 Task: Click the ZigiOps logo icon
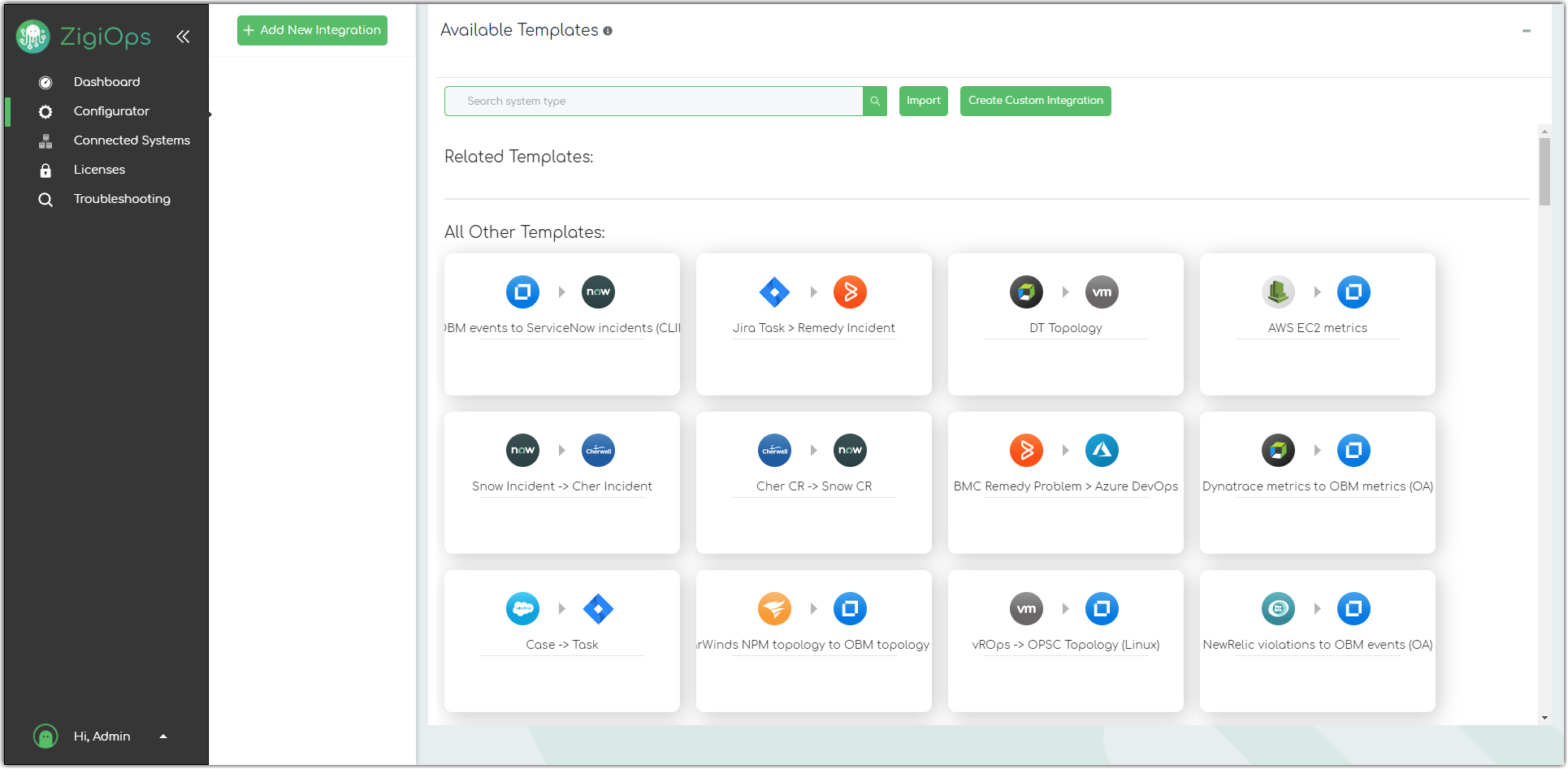tap(33, 37)
